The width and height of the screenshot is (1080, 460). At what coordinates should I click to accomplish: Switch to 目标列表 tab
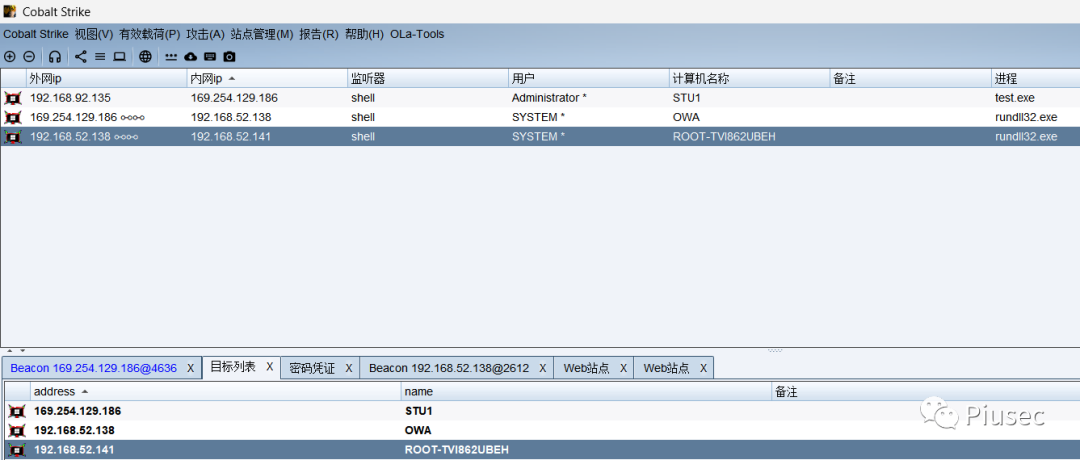coord(233,367)
